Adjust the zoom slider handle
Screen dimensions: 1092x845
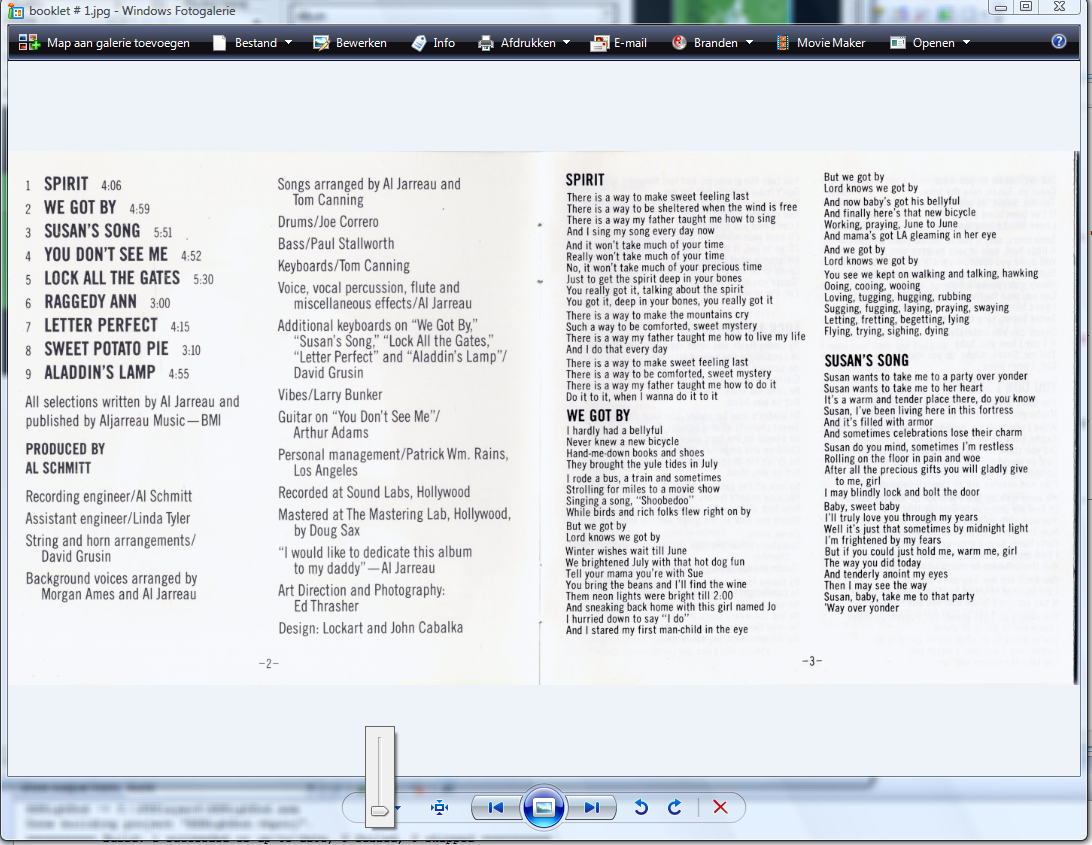tap(380, 811)
